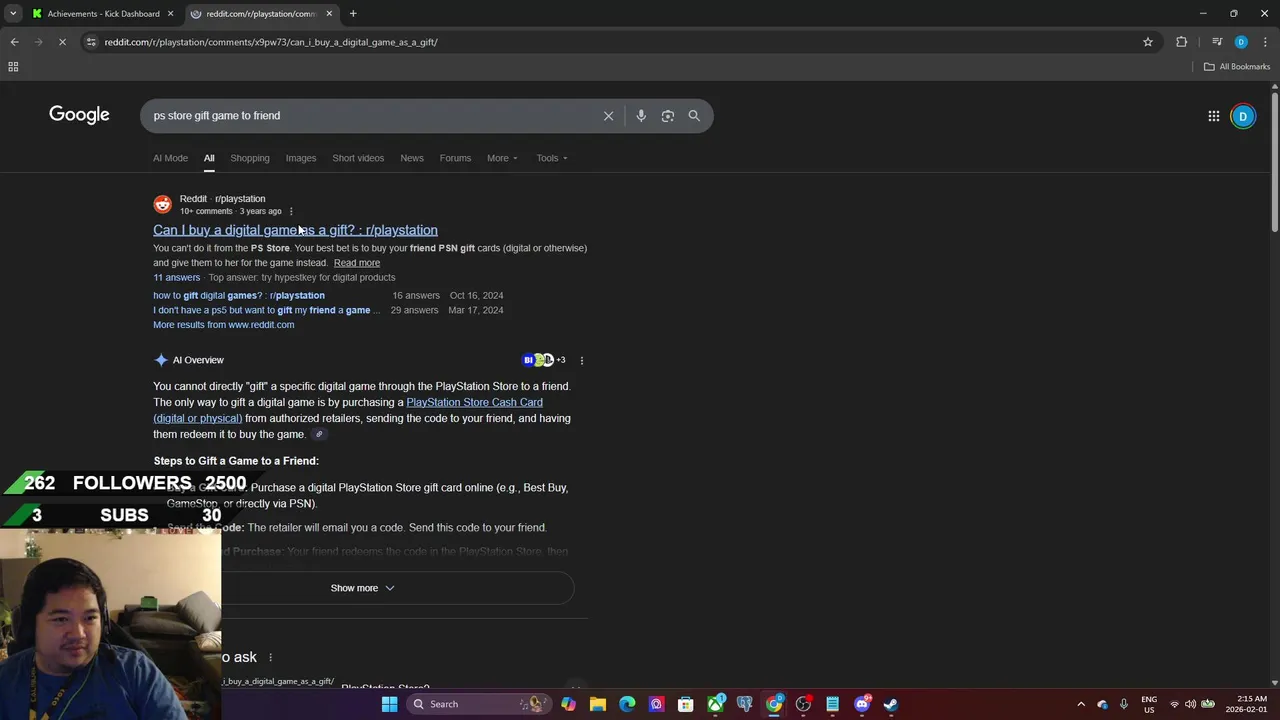Open PlayStation Store Cash Card link
Image resolution: width=1280 pixels, height=720 pixels.
[348, 410]
